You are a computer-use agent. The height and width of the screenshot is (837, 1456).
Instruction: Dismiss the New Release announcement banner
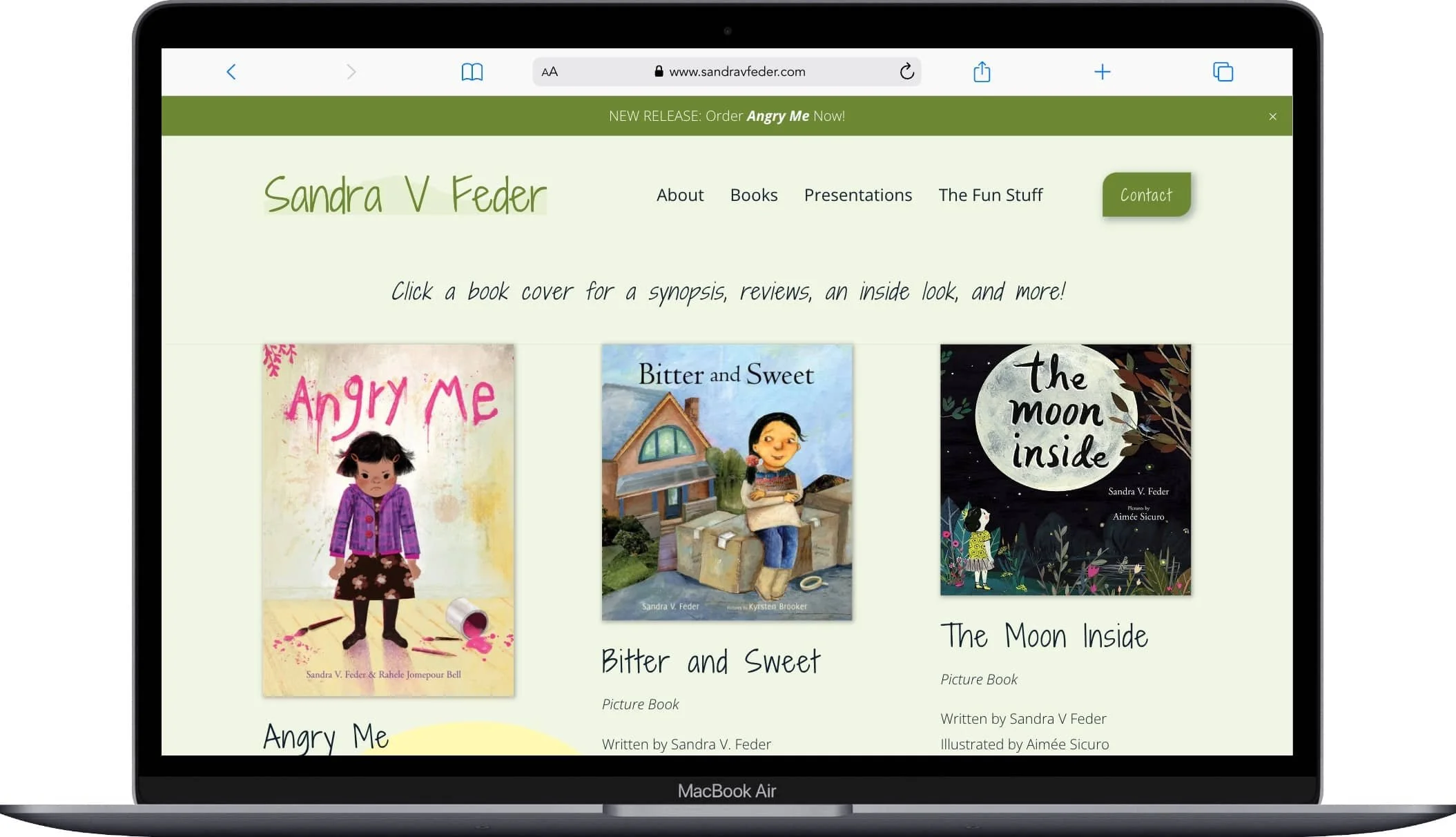[x=1272, y=117]
